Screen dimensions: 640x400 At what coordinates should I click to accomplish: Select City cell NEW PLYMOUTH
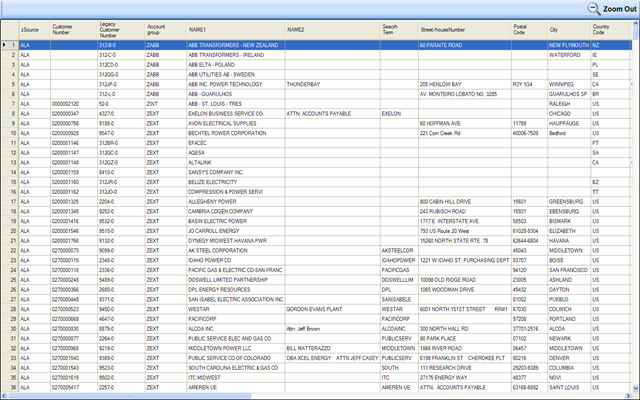pyautogui.click(x=569, y=45)
